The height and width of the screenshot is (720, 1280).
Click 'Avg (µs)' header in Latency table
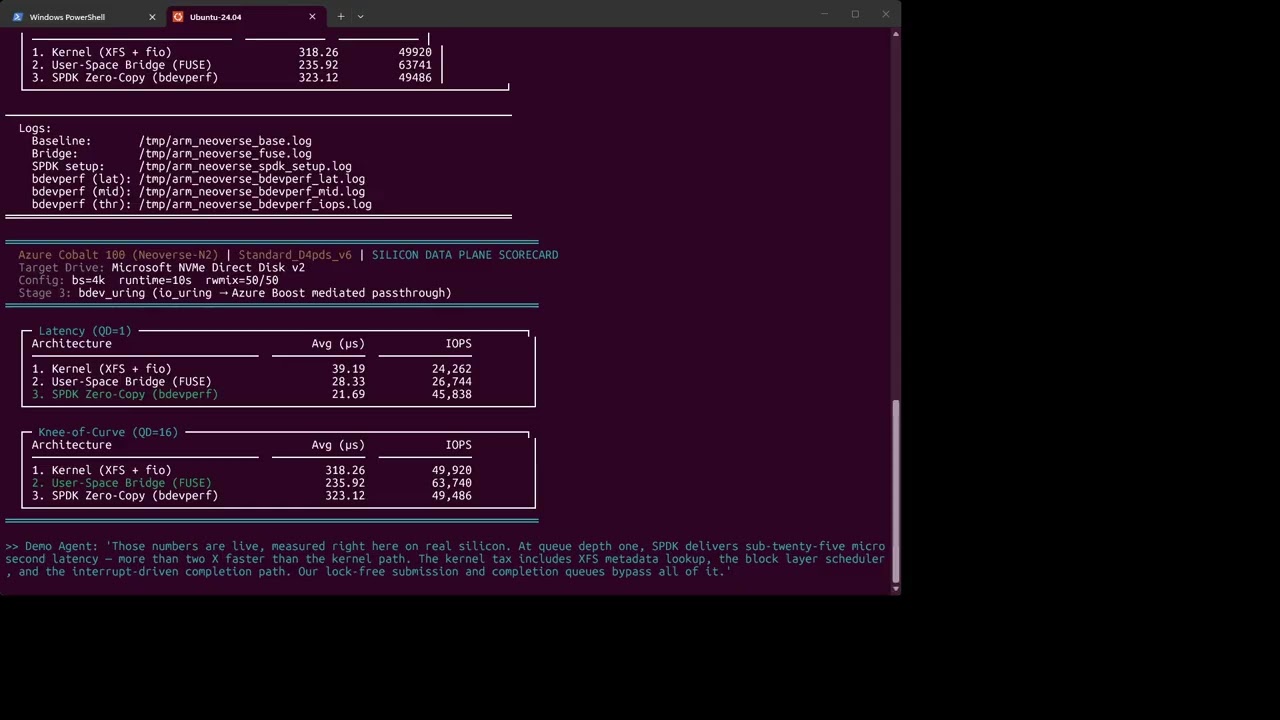tap(338, 344)
